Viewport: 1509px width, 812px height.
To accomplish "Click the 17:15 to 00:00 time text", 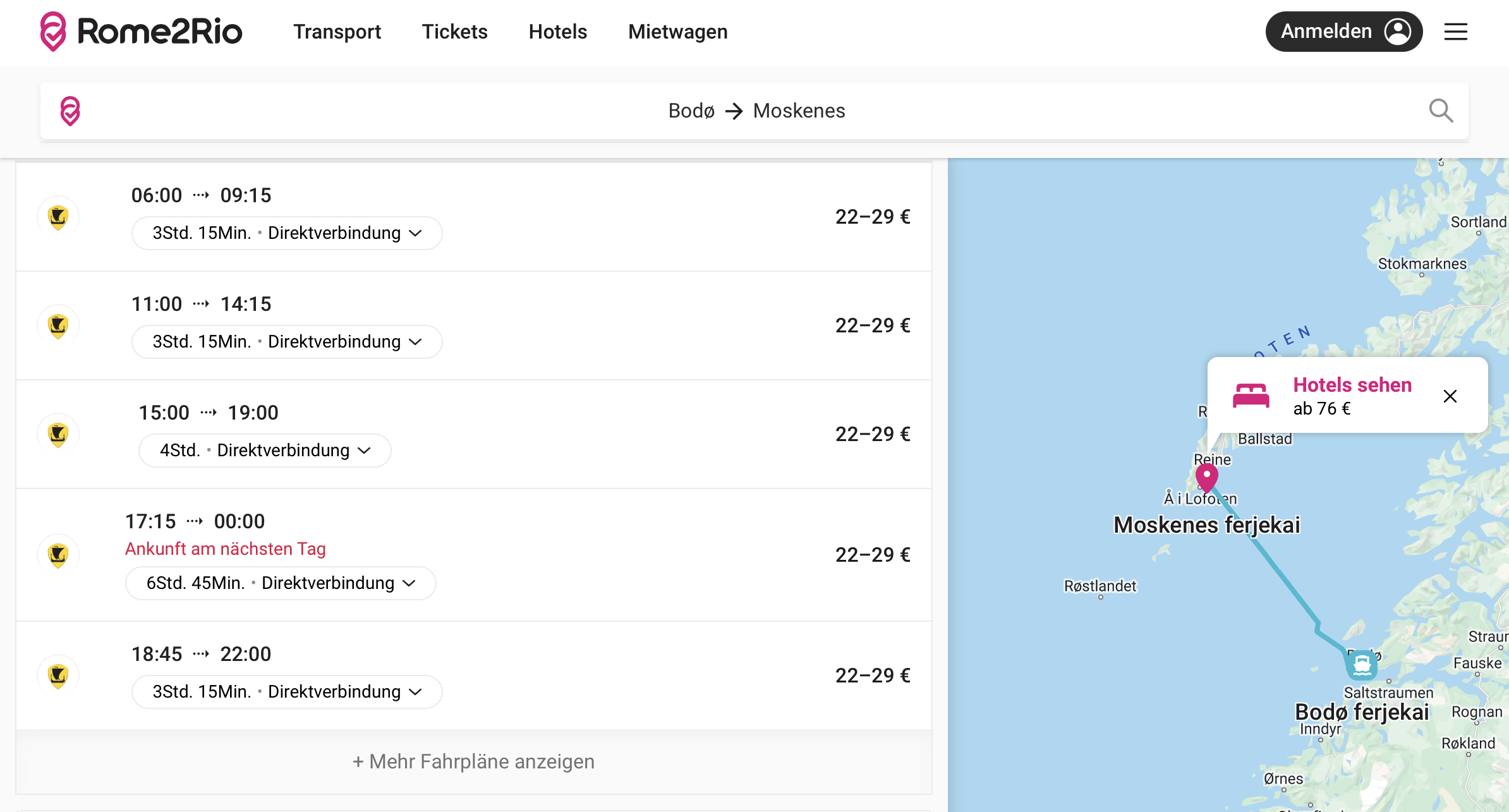I will click(x=195, y=521).
